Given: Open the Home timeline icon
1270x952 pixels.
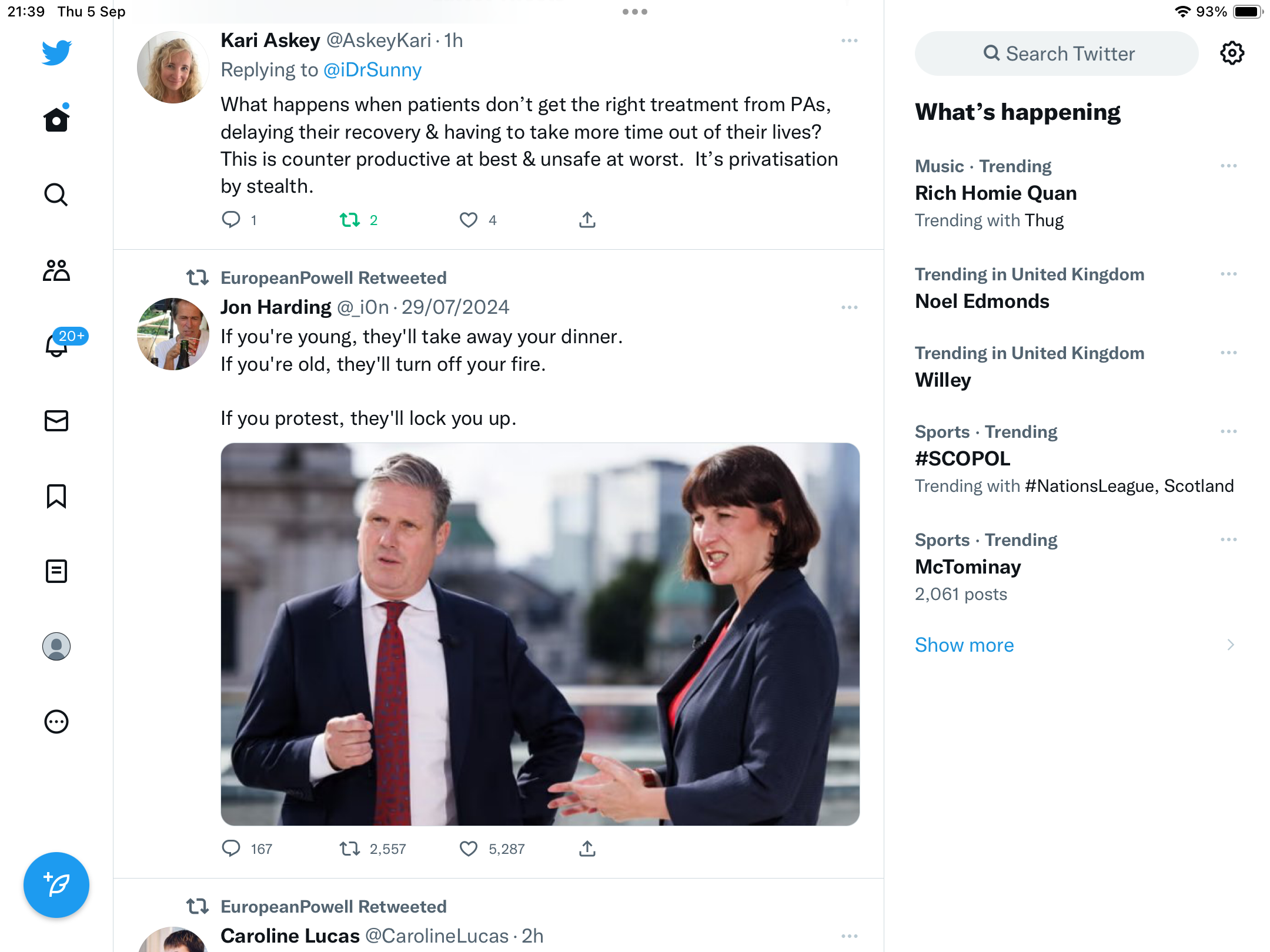Looking at the screenshot, I should click(56, 119).
